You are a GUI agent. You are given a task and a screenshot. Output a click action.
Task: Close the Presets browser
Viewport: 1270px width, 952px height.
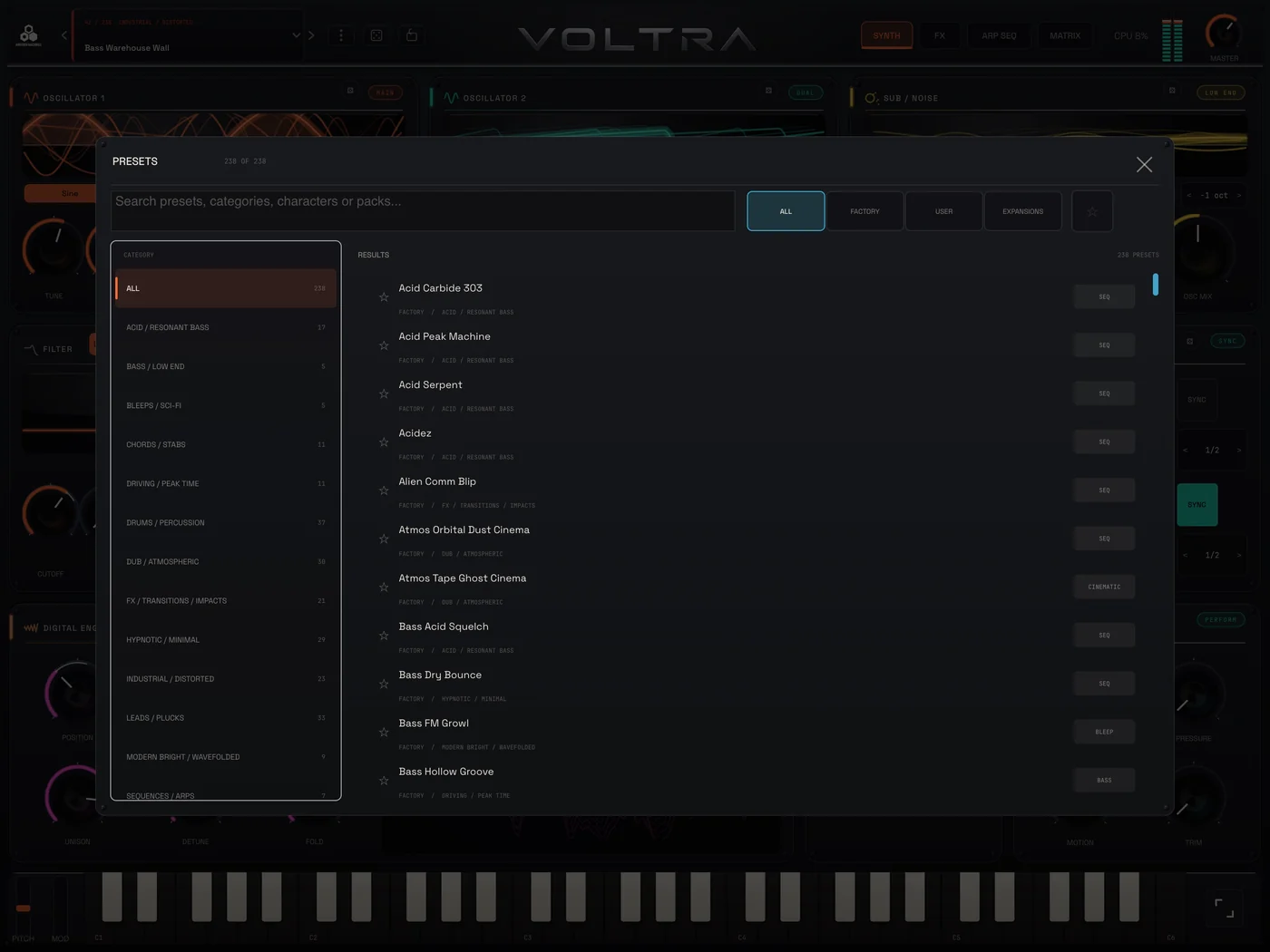[x=1144, y=164]
